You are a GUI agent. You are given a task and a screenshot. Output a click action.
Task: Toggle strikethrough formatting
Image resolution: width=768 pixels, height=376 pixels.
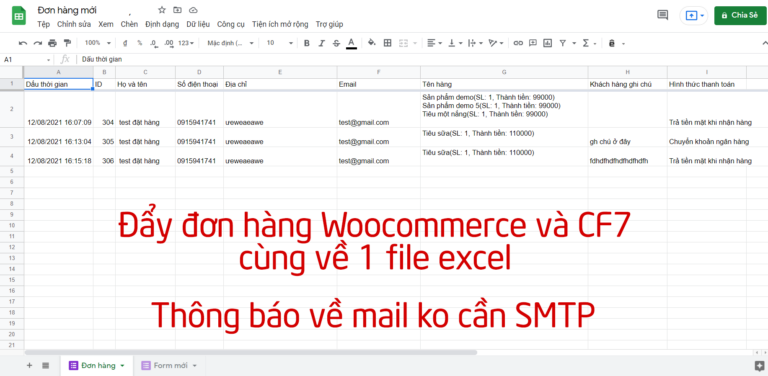point(336,43)
